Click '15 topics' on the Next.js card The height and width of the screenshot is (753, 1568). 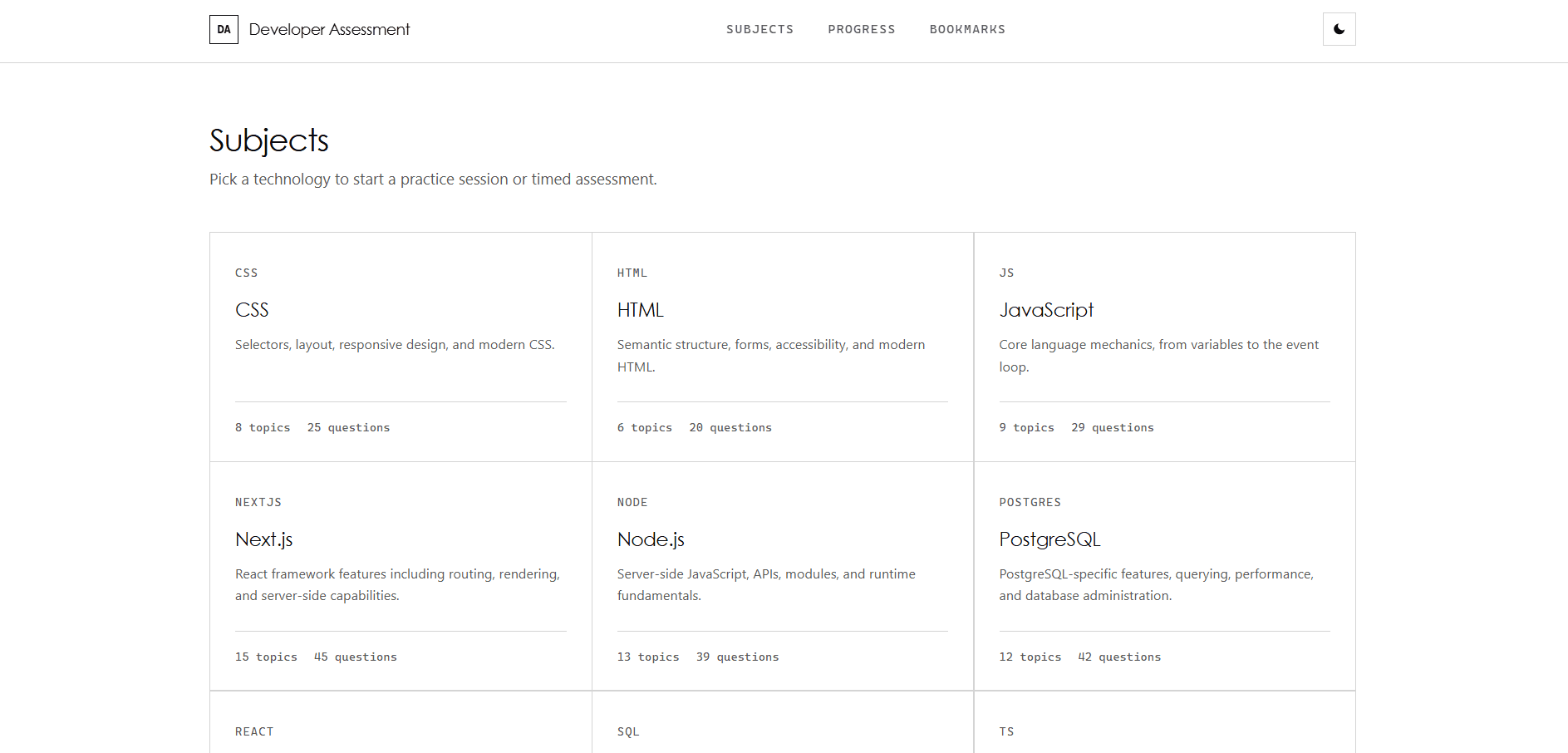point(266,657)
